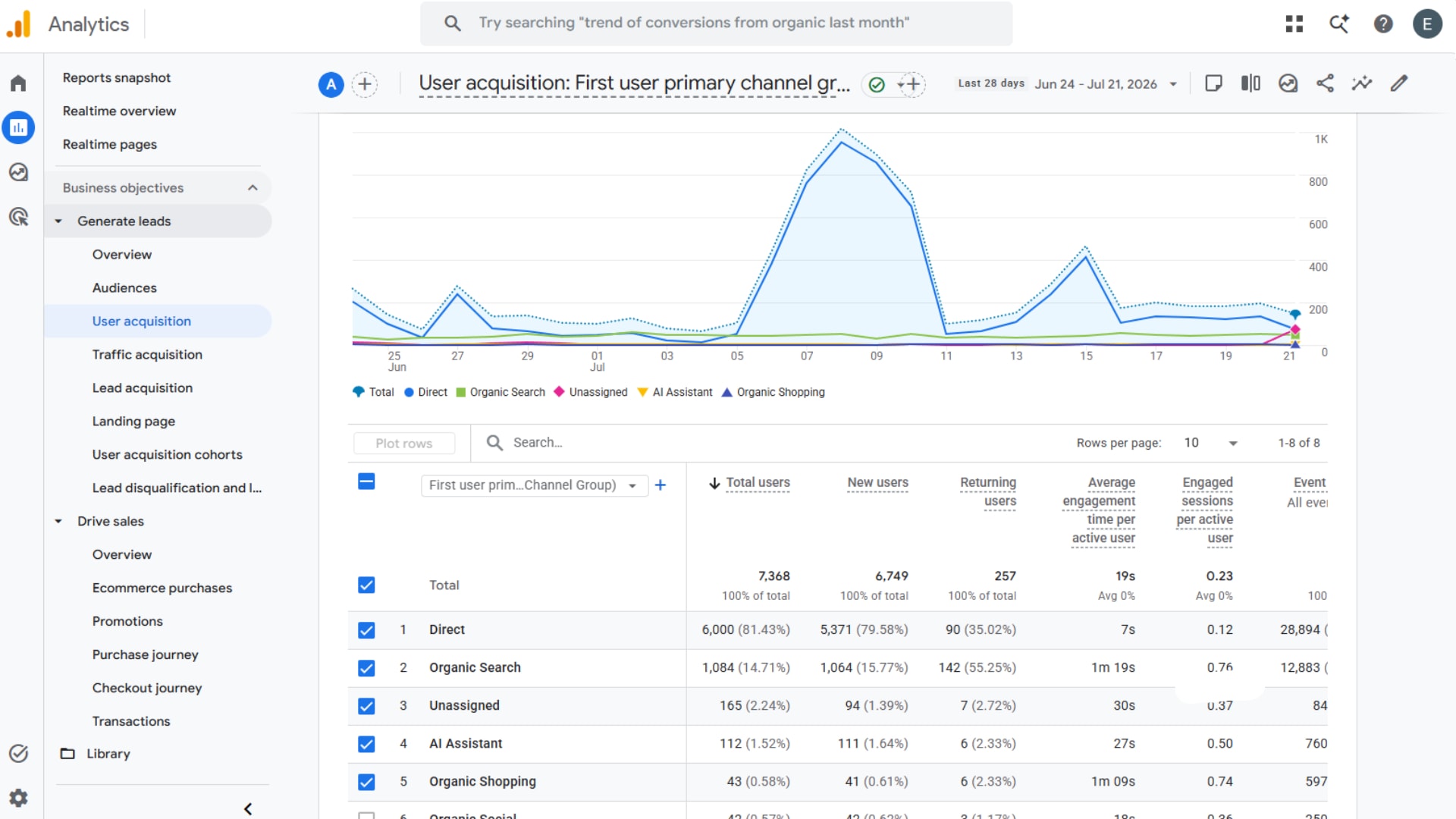Click the All Users segment A badge

331,84
